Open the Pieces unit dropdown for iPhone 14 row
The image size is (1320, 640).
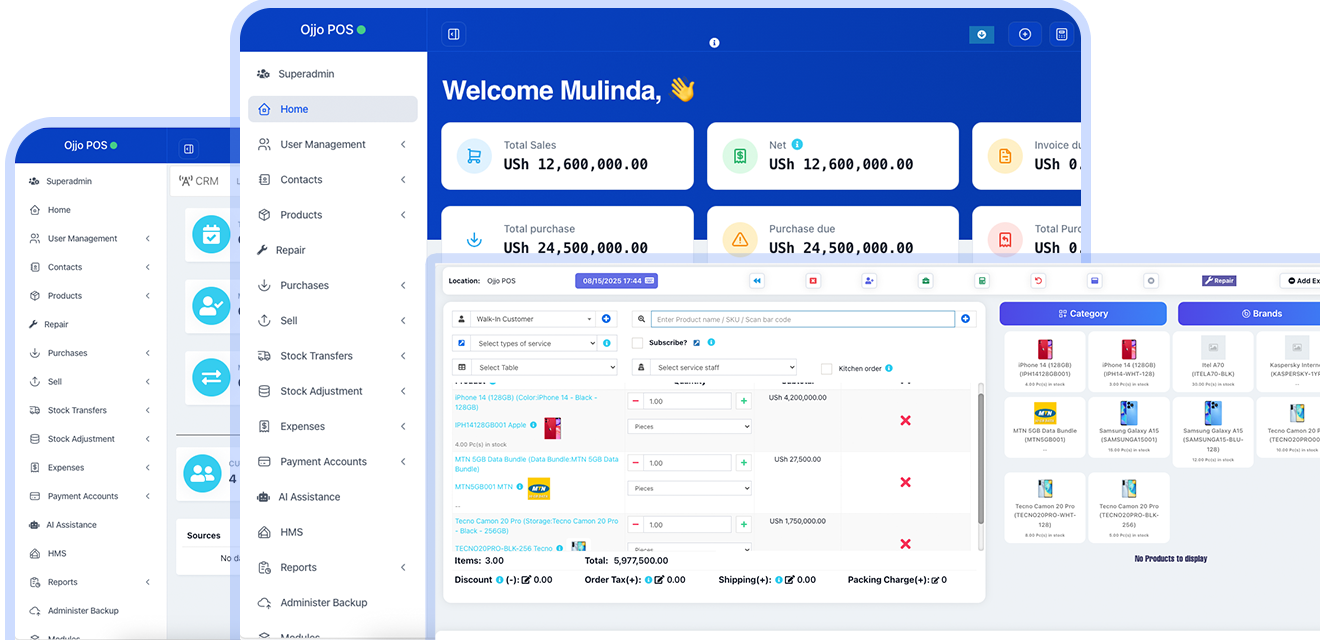pyautogui.click(x=689, y=426)
